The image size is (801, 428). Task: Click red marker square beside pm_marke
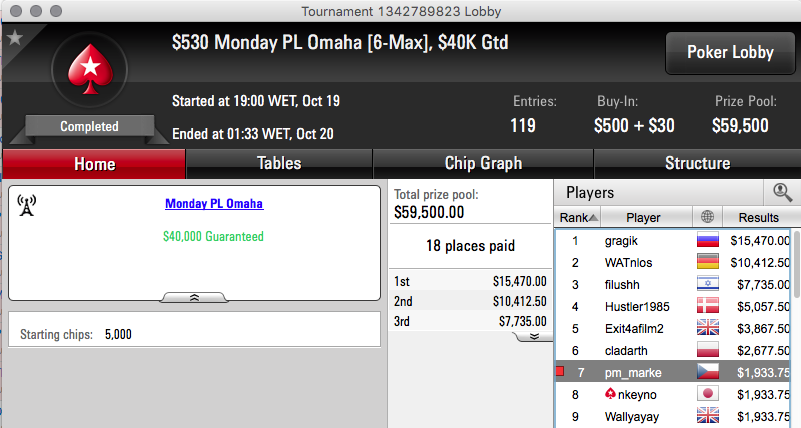[x=560, y=371]
